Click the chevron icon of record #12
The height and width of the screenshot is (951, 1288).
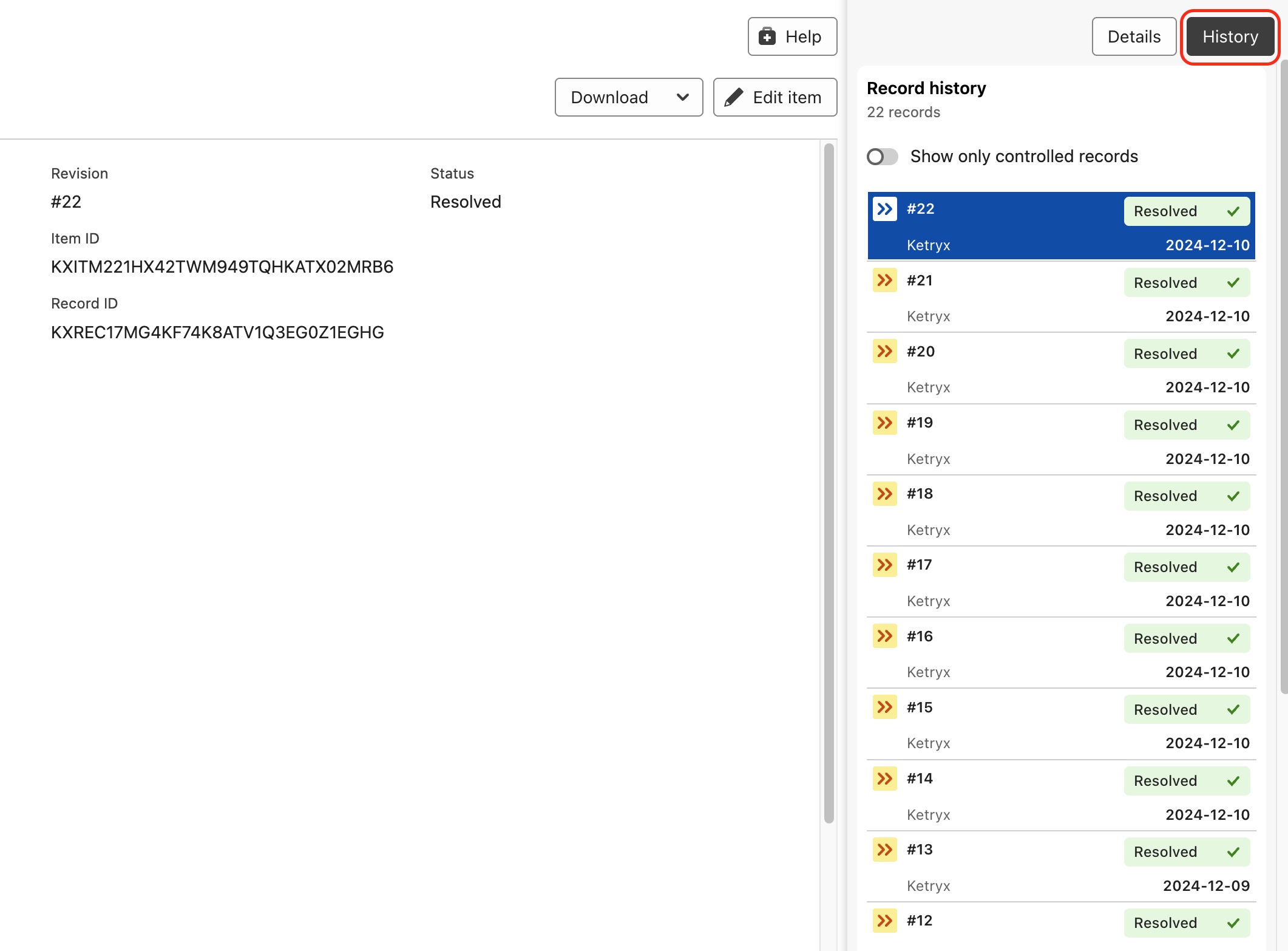[x=885, y=921]
